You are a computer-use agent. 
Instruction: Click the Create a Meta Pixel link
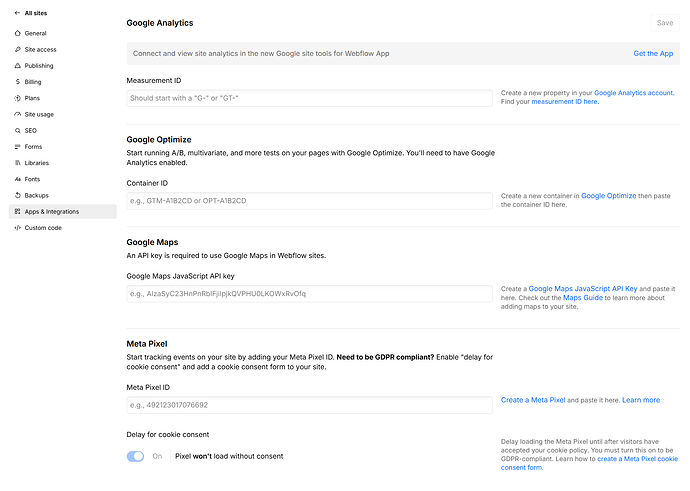coord(533,400)
